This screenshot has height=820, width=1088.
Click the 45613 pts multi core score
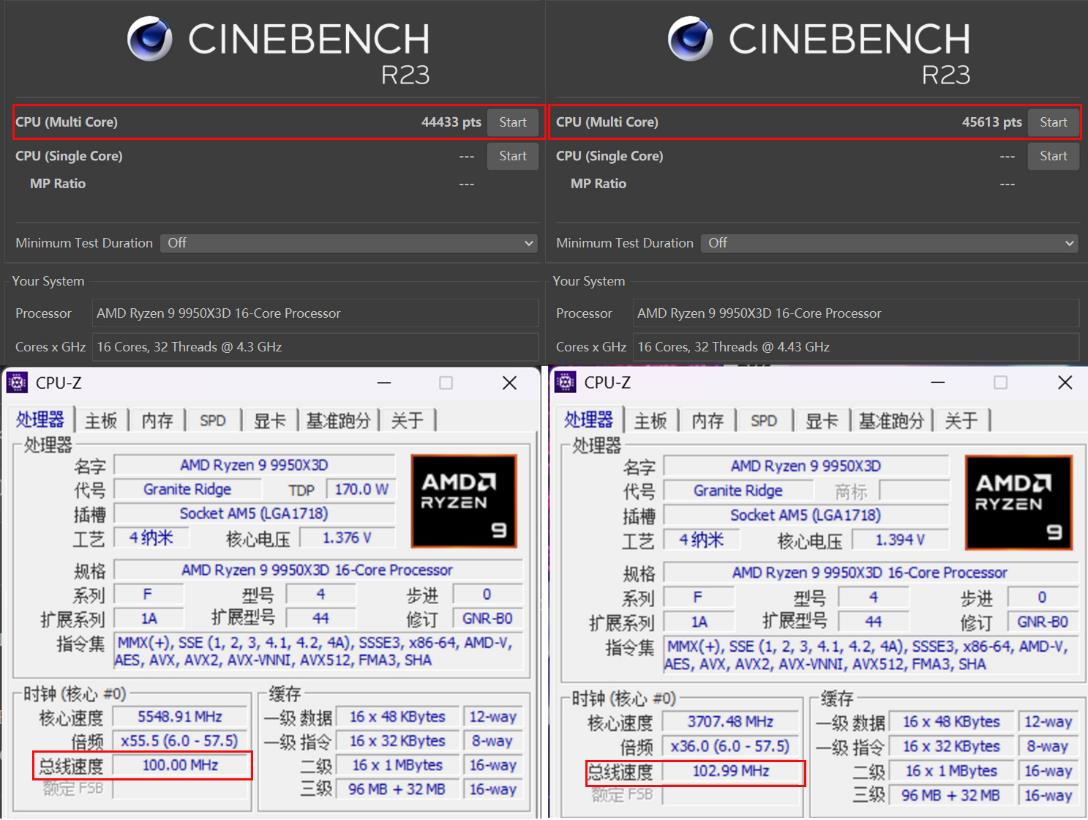click(x=992, y=122)
